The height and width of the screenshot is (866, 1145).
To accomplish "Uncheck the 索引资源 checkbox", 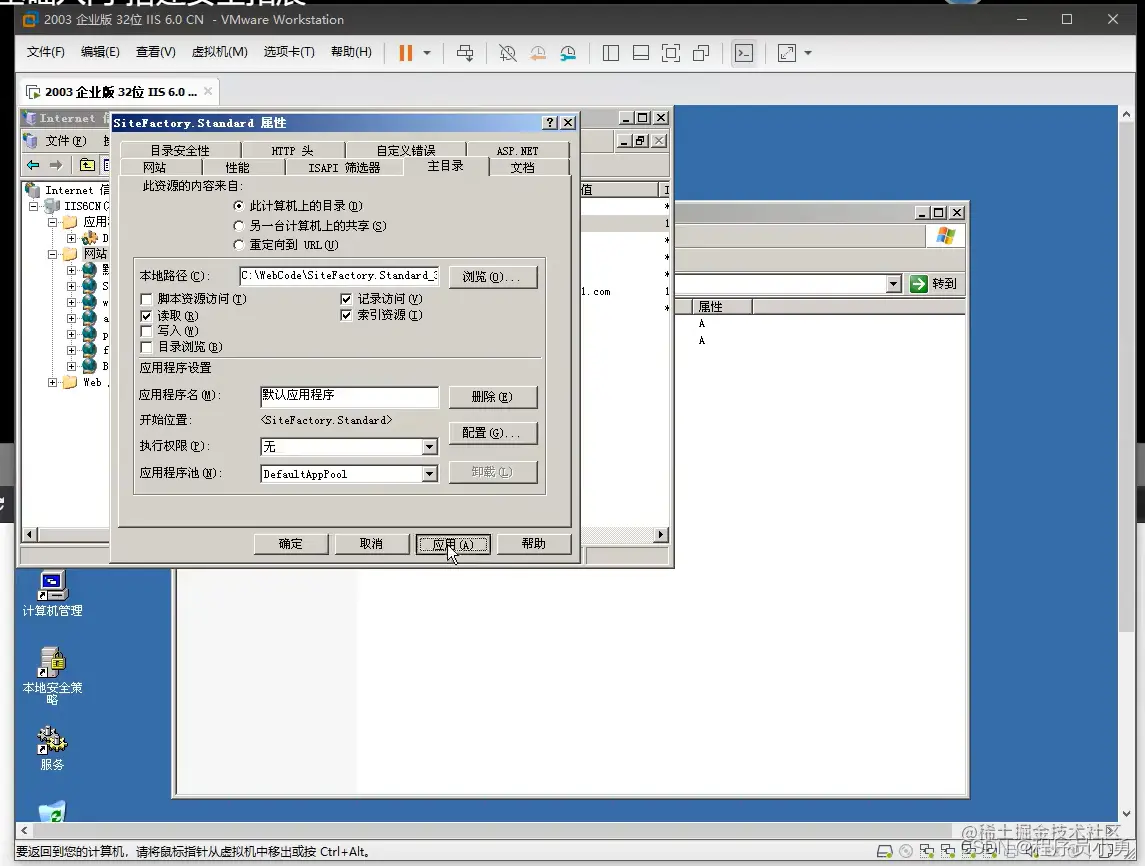I will [x=346, y=315].
